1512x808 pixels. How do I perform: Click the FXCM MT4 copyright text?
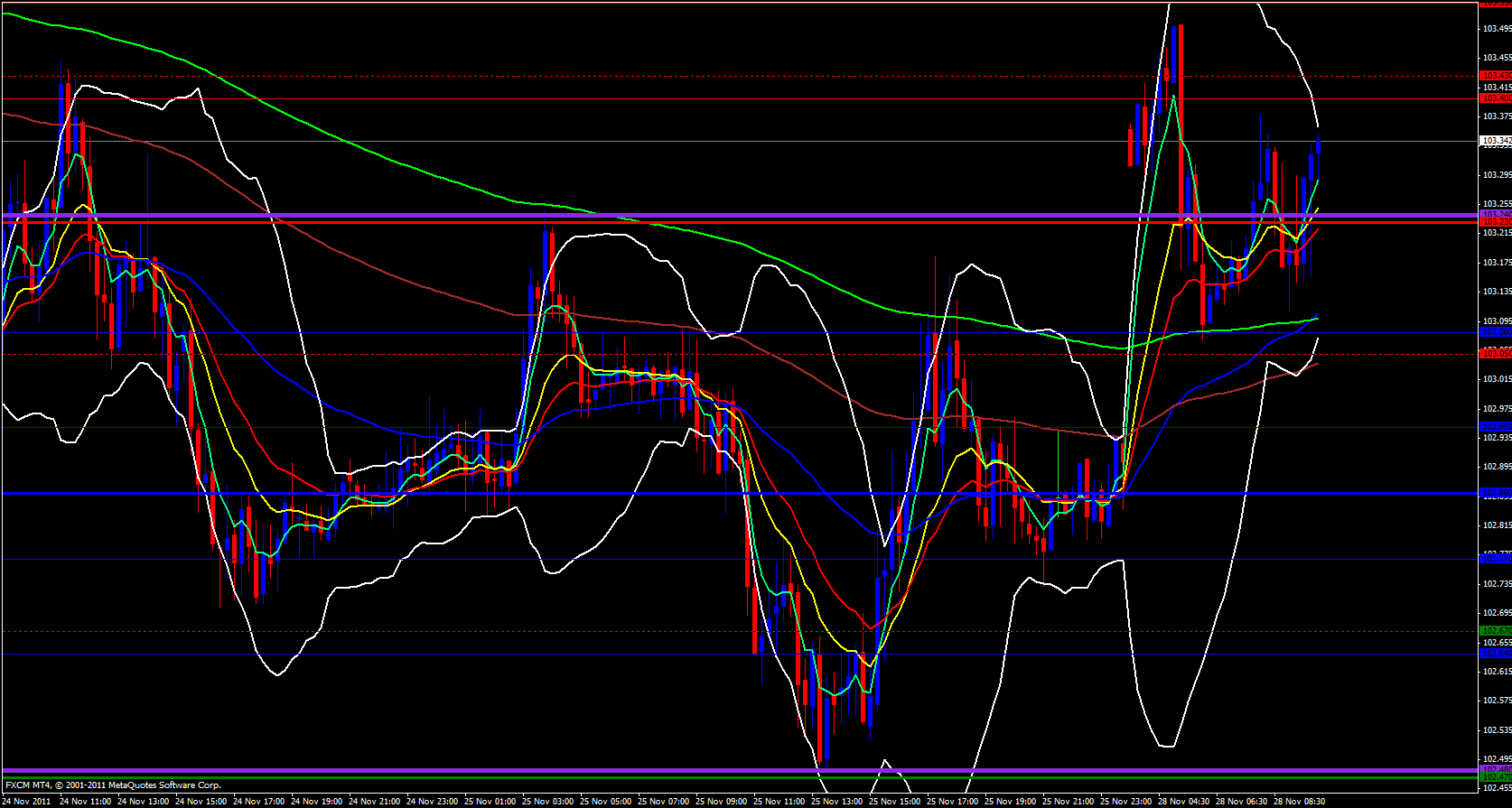113,785
